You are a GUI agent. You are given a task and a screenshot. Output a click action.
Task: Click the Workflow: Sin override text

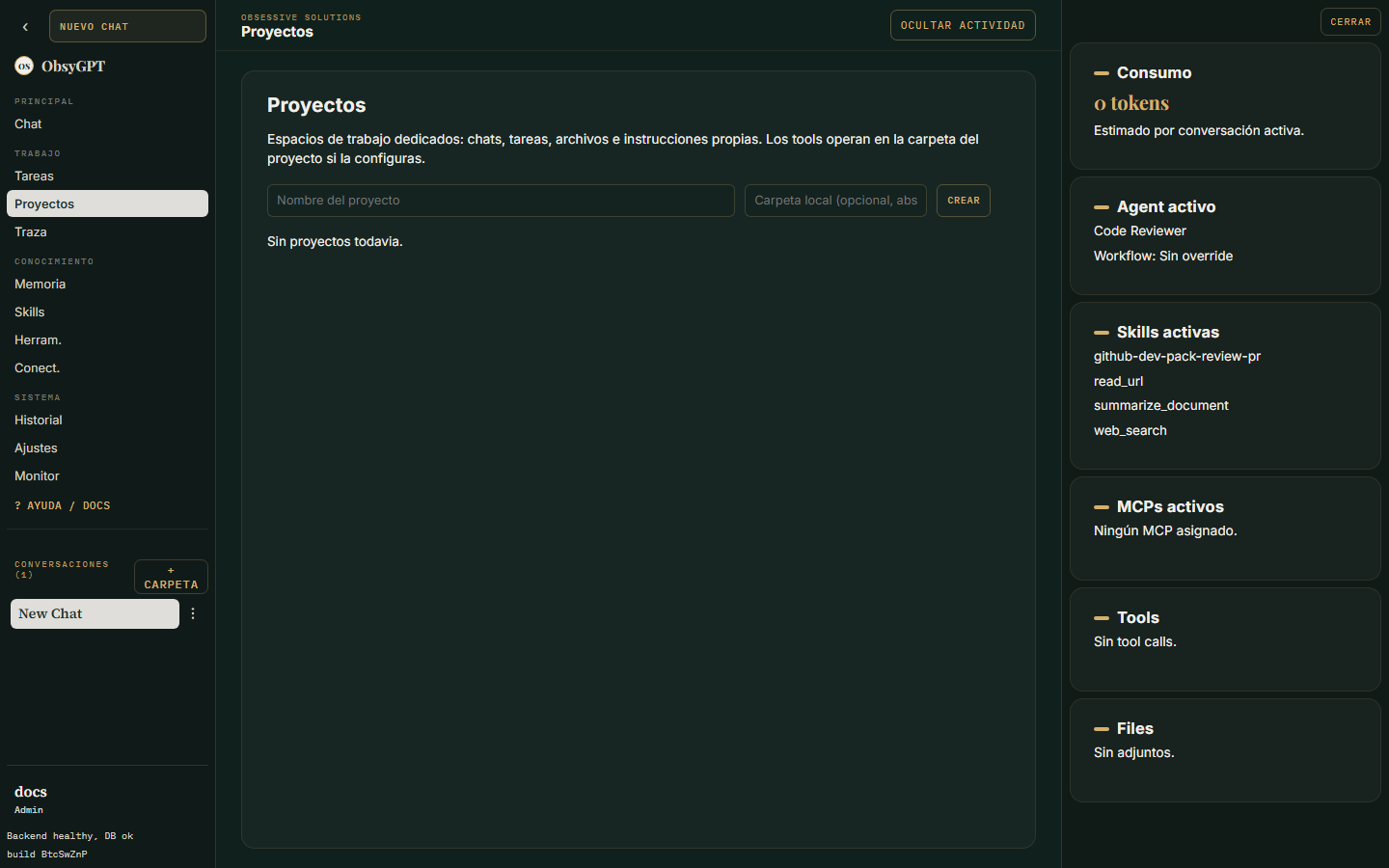(1163, 257)
